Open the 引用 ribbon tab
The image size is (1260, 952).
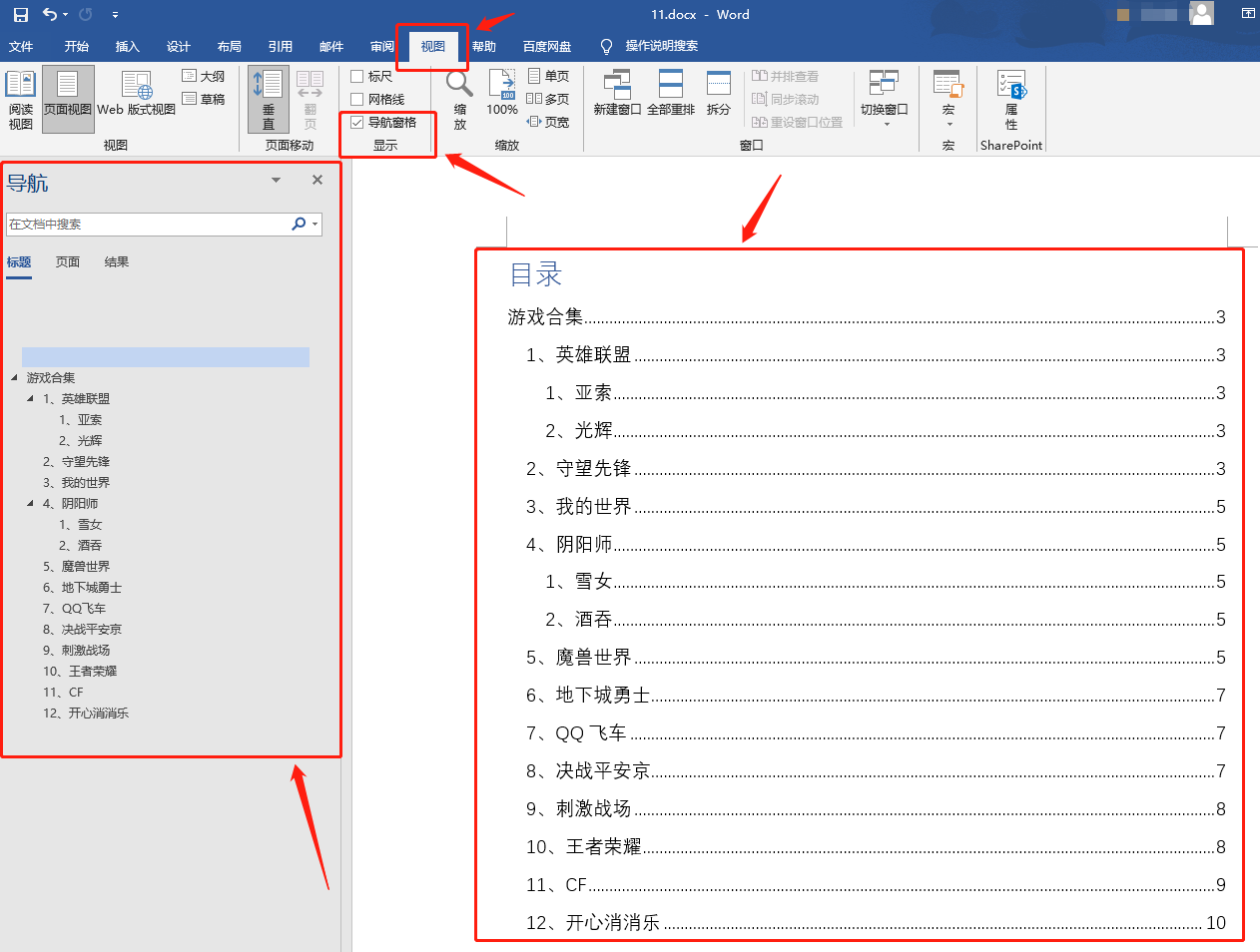coord(280,47)
